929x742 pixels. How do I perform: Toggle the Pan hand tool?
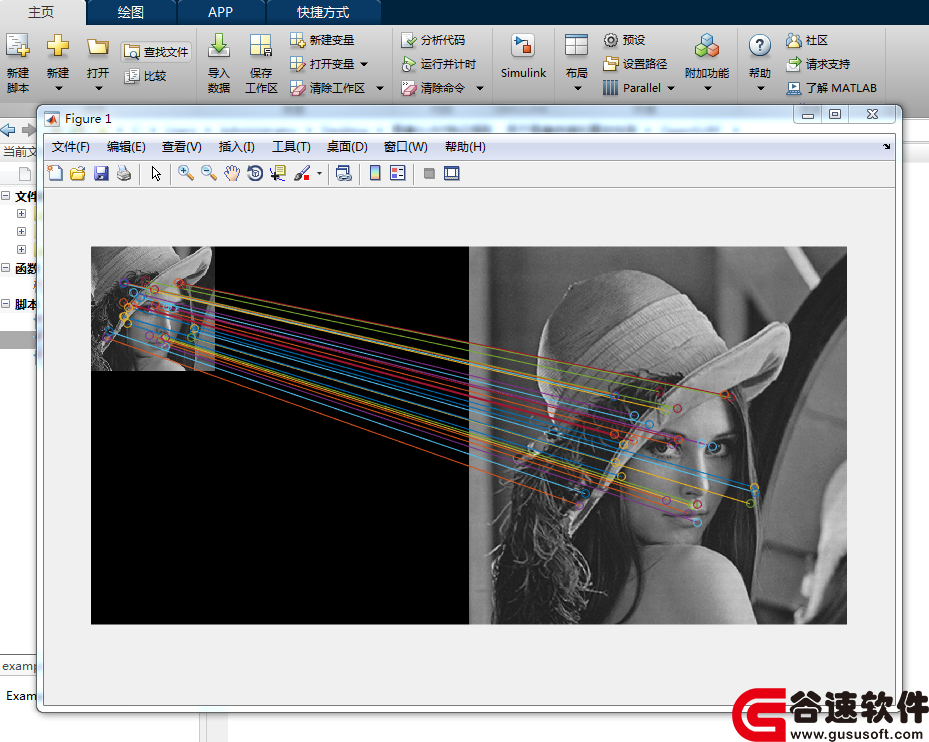coord(232,173)
